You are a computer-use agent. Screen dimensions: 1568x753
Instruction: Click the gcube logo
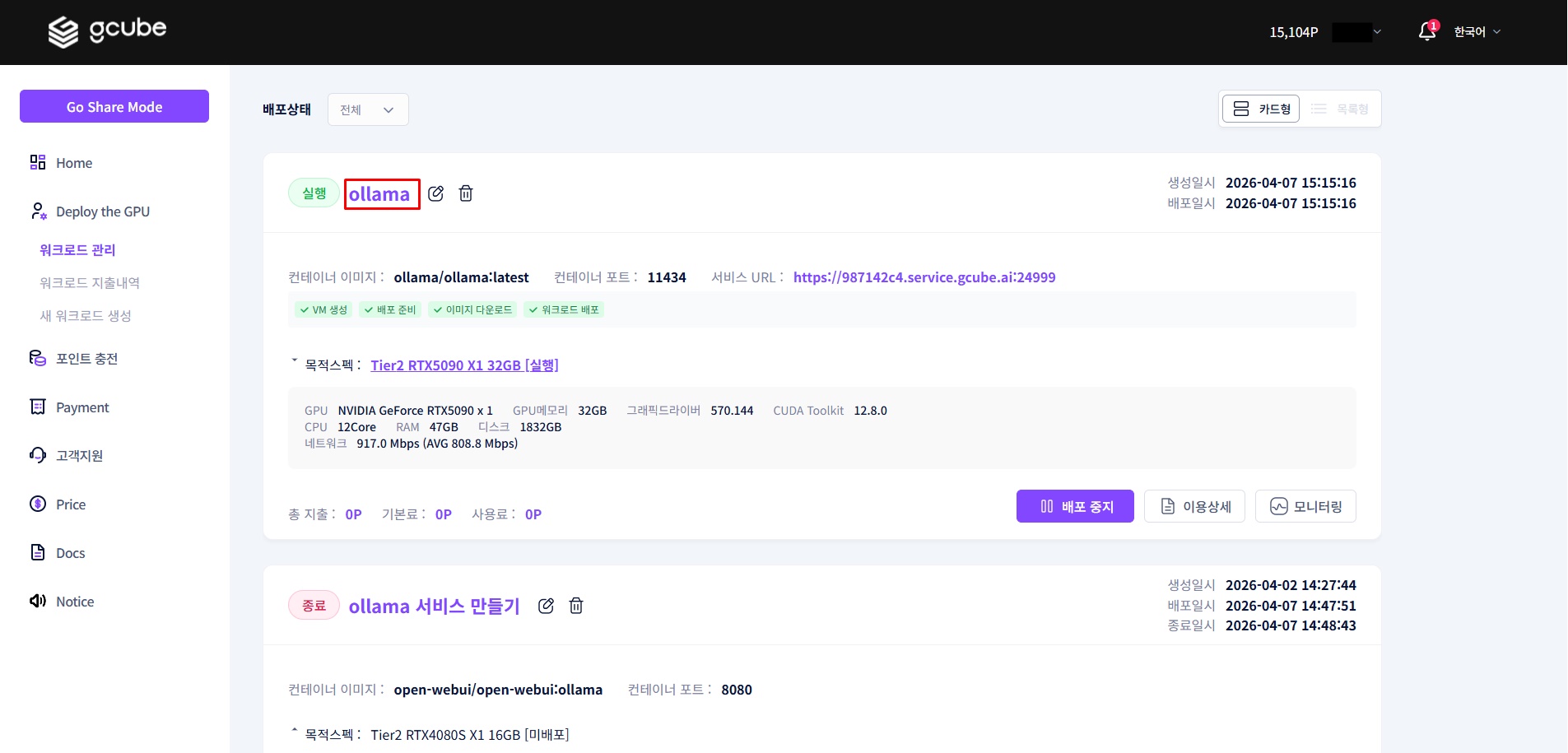click(107, 31)
